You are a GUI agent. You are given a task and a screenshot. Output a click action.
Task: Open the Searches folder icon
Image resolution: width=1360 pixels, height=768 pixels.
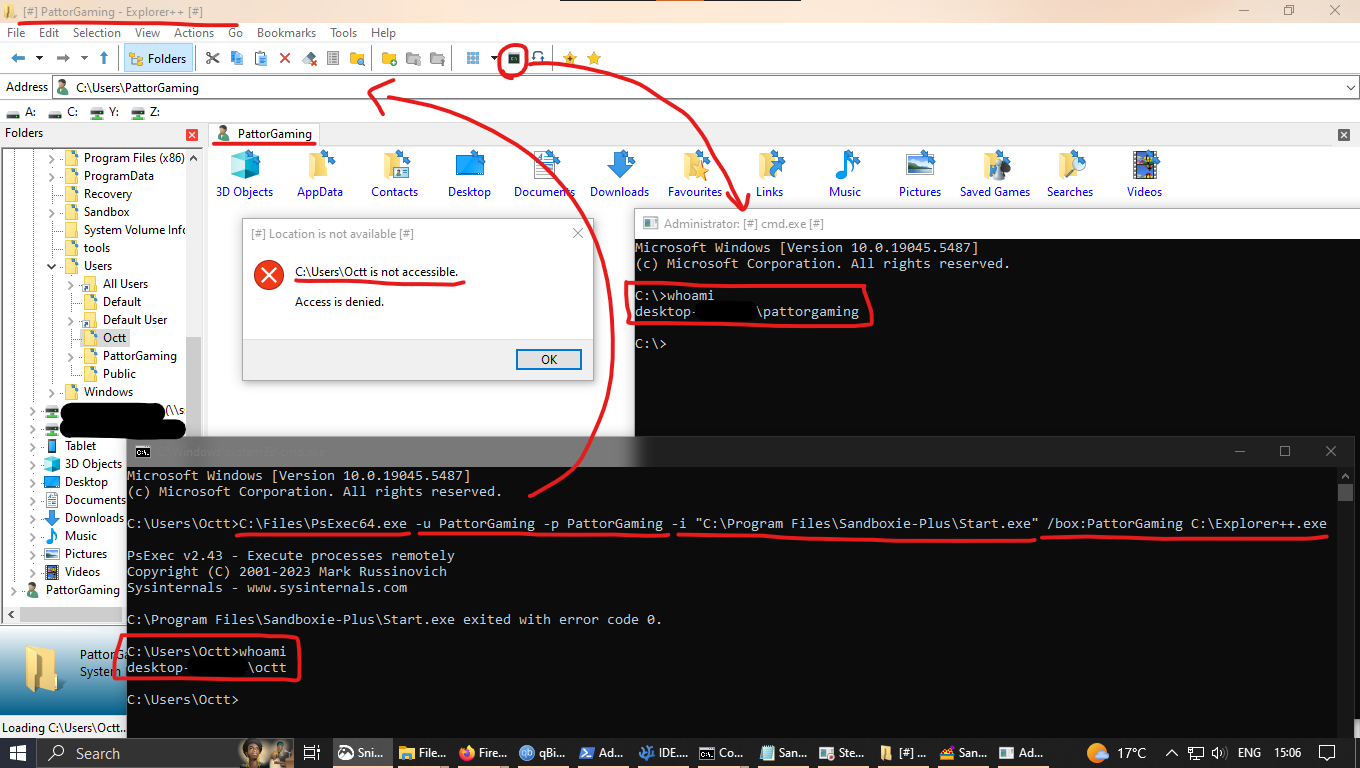(1070, 174)
